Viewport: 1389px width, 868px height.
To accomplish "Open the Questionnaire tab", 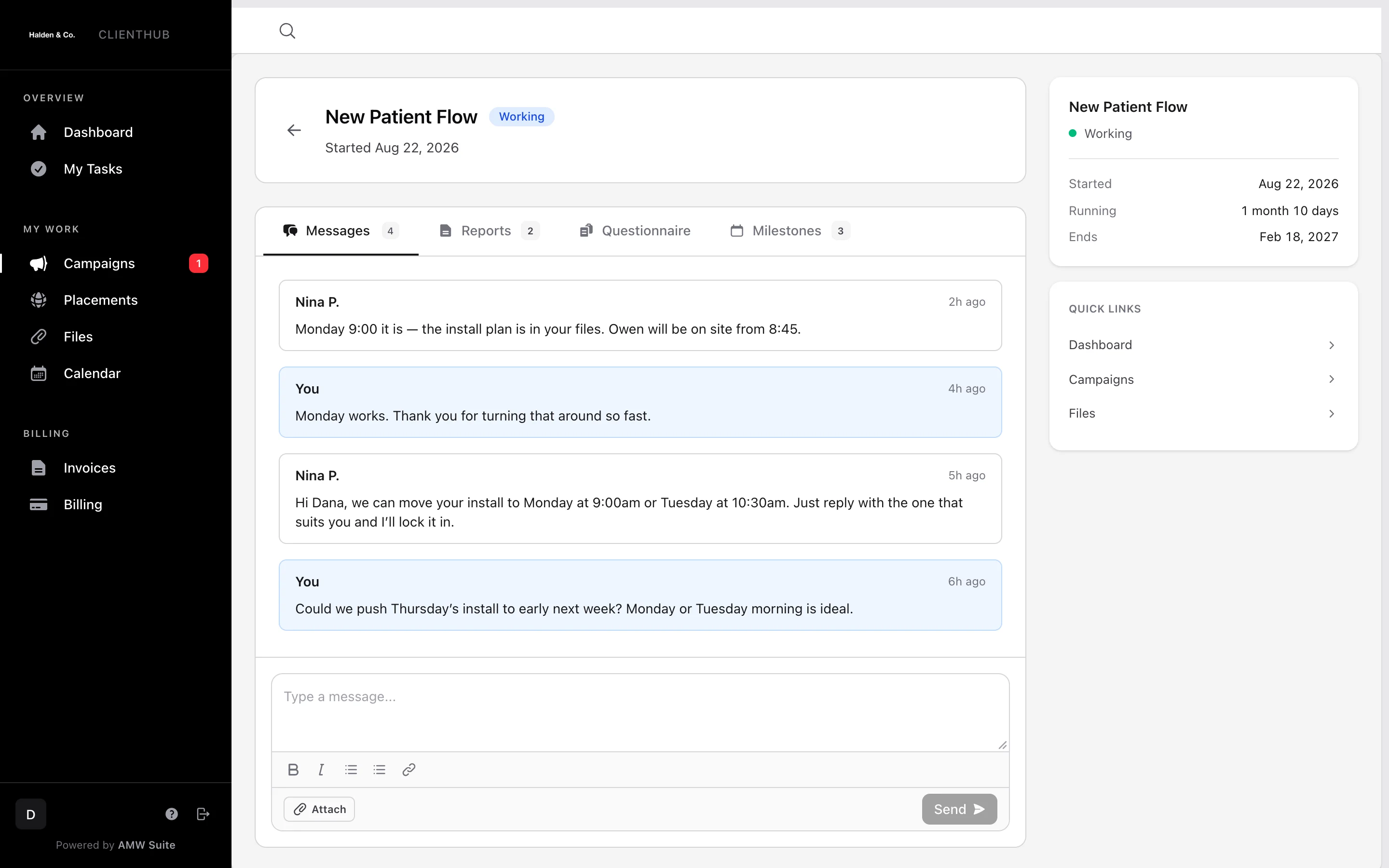I will point(635,231).
